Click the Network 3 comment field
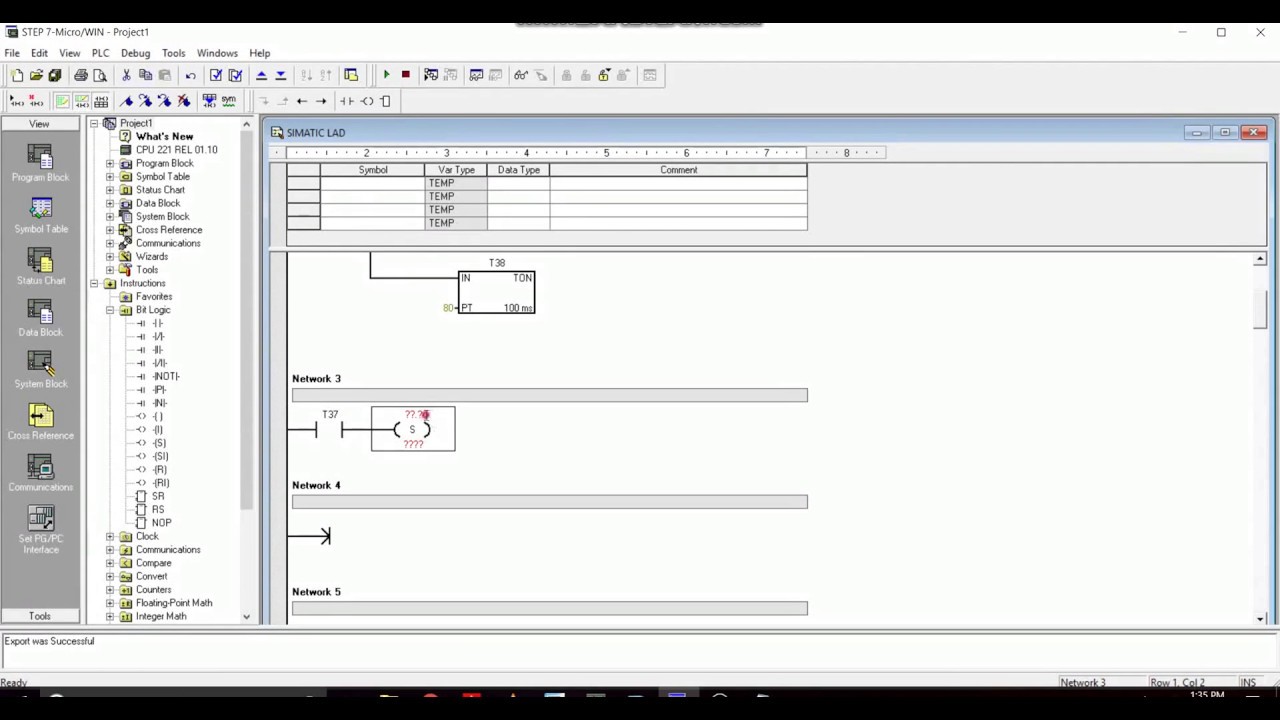The image size is (1280, 720). pos(549,396)
